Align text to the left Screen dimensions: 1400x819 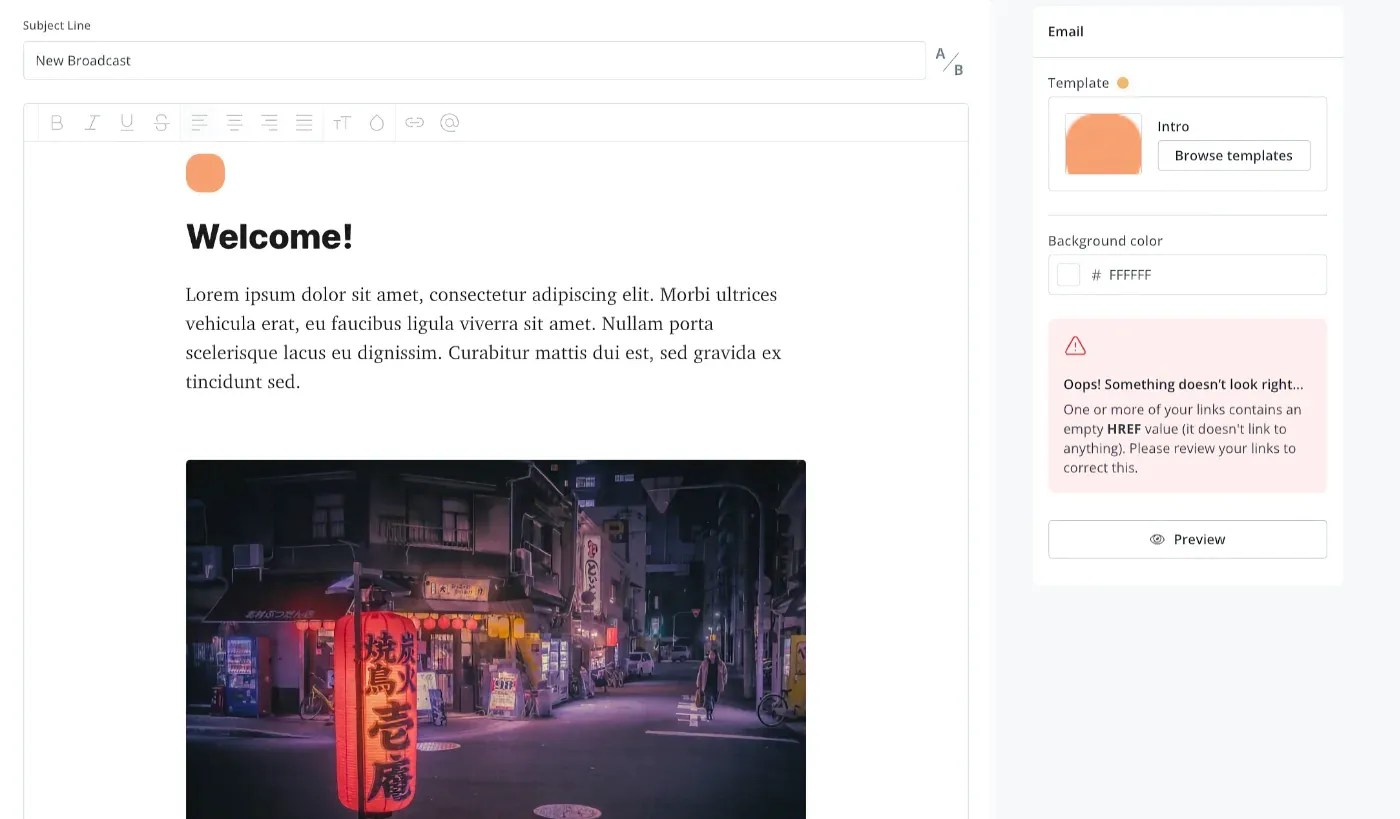point(200,122)
